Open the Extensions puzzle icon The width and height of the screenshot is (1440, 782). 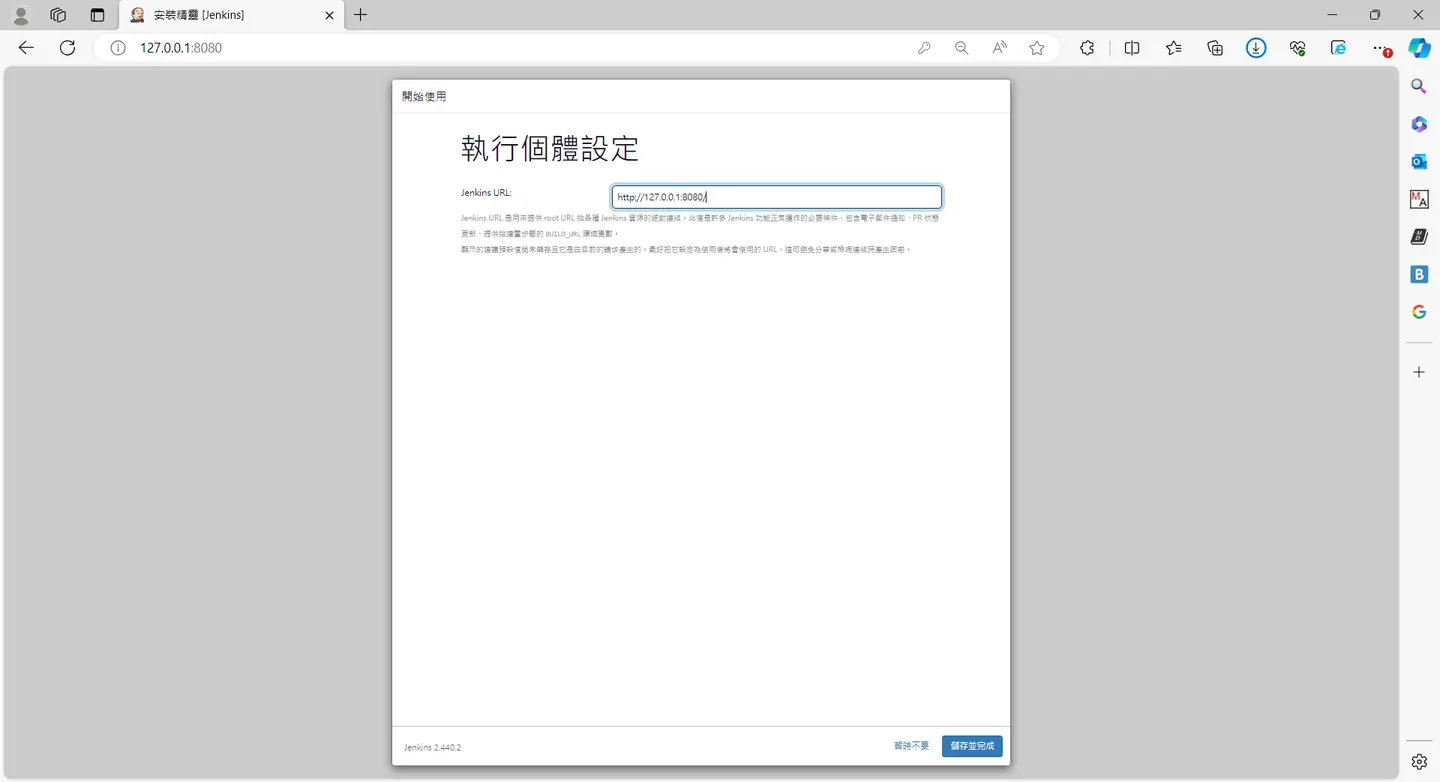click(1087, 47)
